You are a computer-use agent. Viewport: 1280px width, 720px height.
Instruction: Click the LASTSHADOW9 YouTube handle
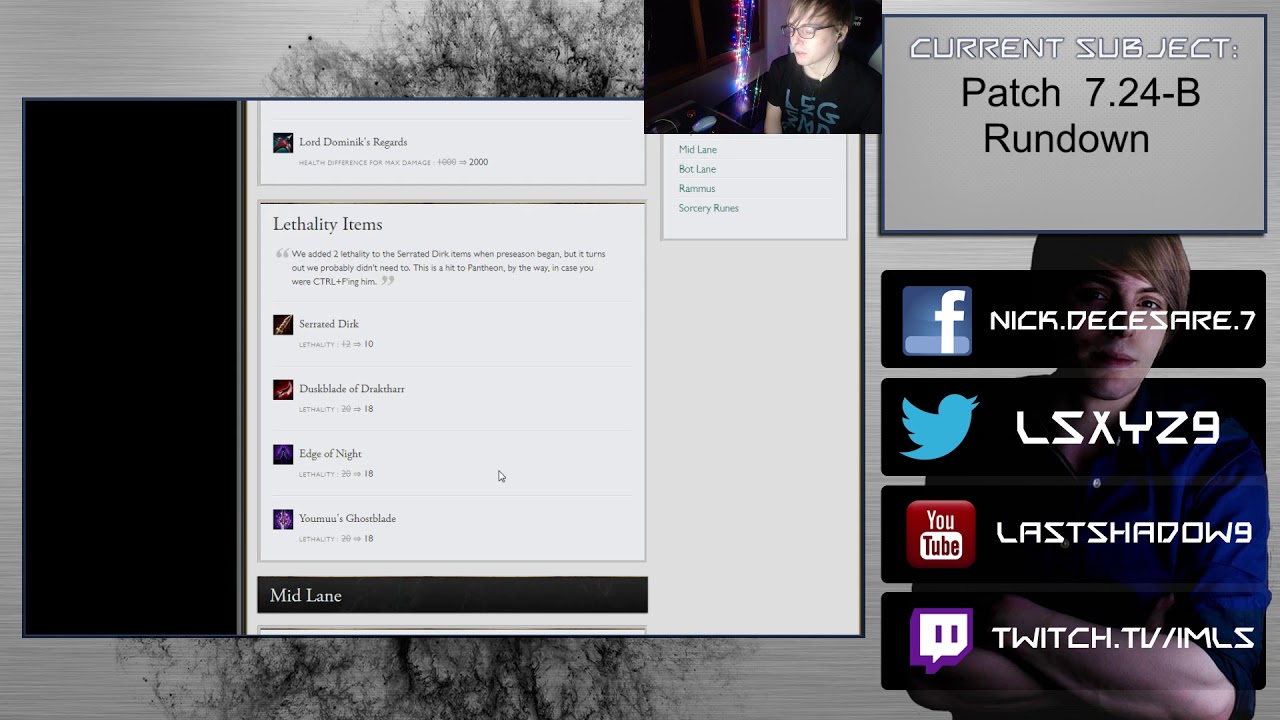coord(1125,533)
